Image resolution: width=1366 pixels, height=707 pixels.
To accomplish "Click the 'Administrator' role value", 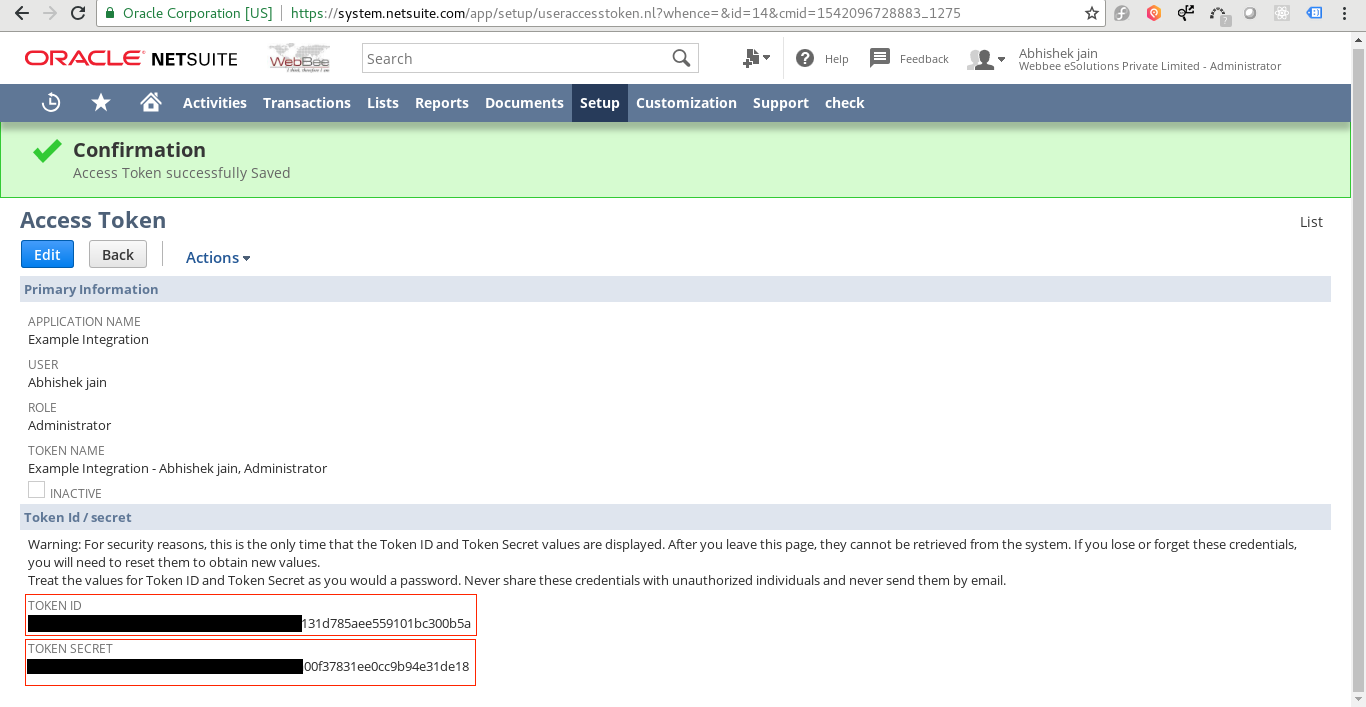I will pos(69,425).
